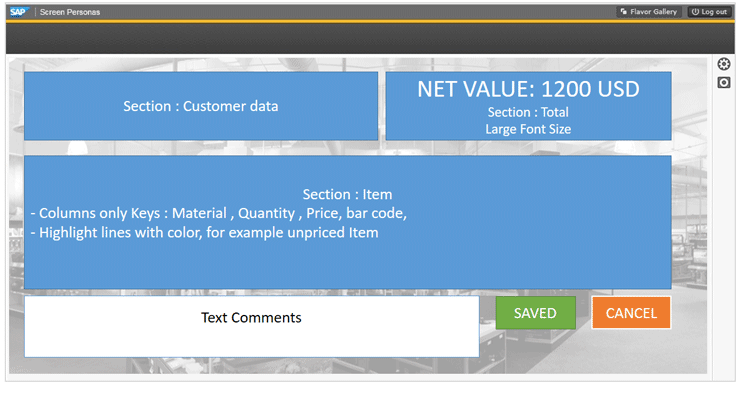Click the square target icon below the gear
The height and width of the screenshot is (396, 745).
724,83
